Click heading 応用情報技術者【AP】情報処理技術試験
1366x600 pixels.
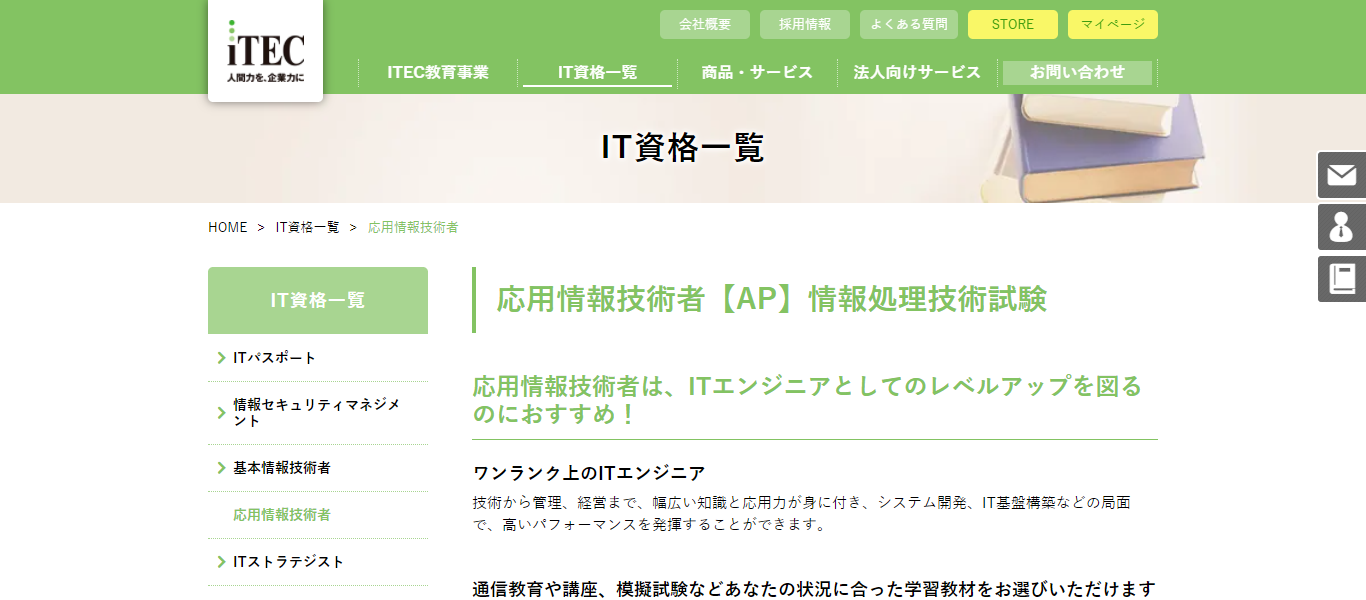[772, 300]
